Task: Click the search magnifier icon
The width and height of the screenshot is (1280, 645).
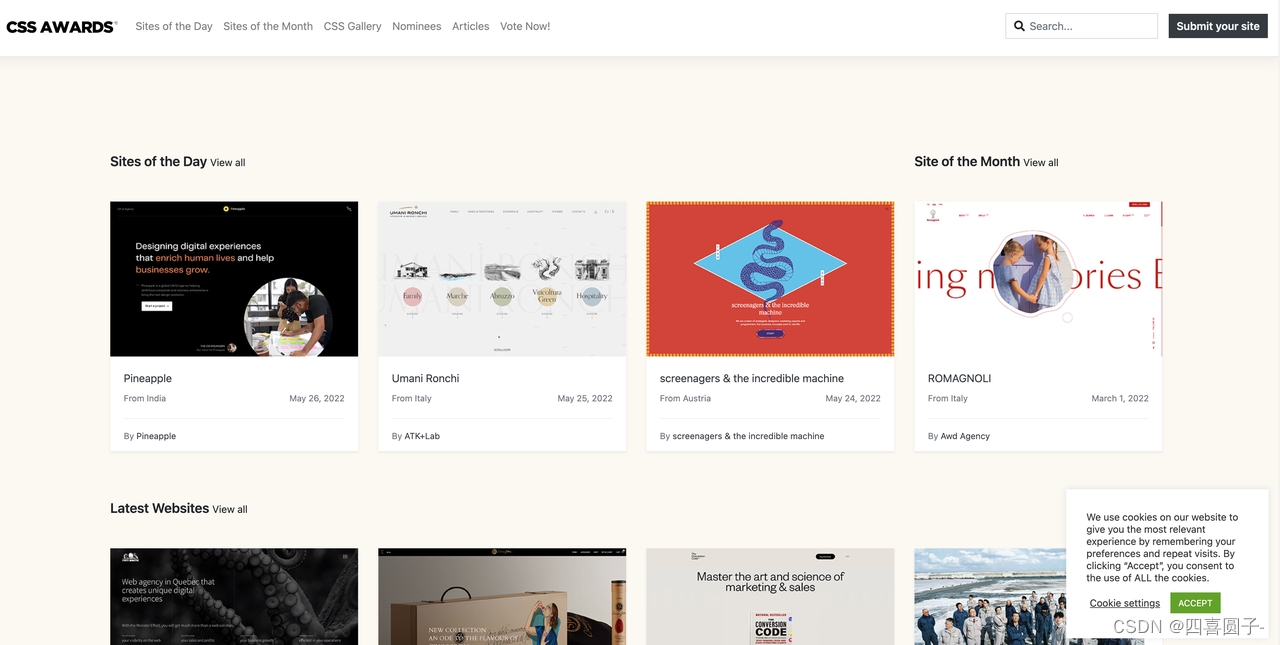Action: (x=1020, y=26)
